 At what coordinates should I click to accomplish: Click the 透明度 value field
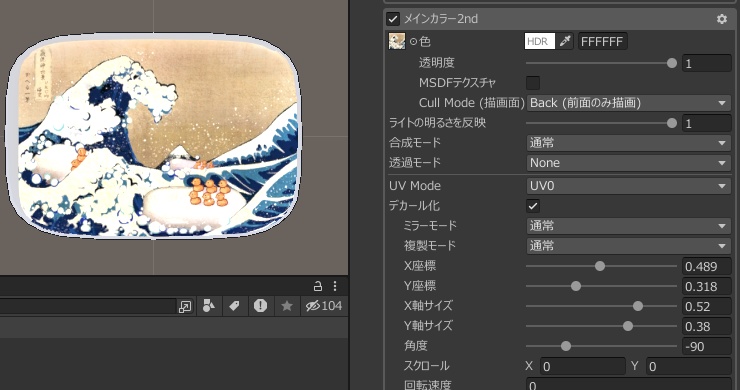tap(707, 63)
